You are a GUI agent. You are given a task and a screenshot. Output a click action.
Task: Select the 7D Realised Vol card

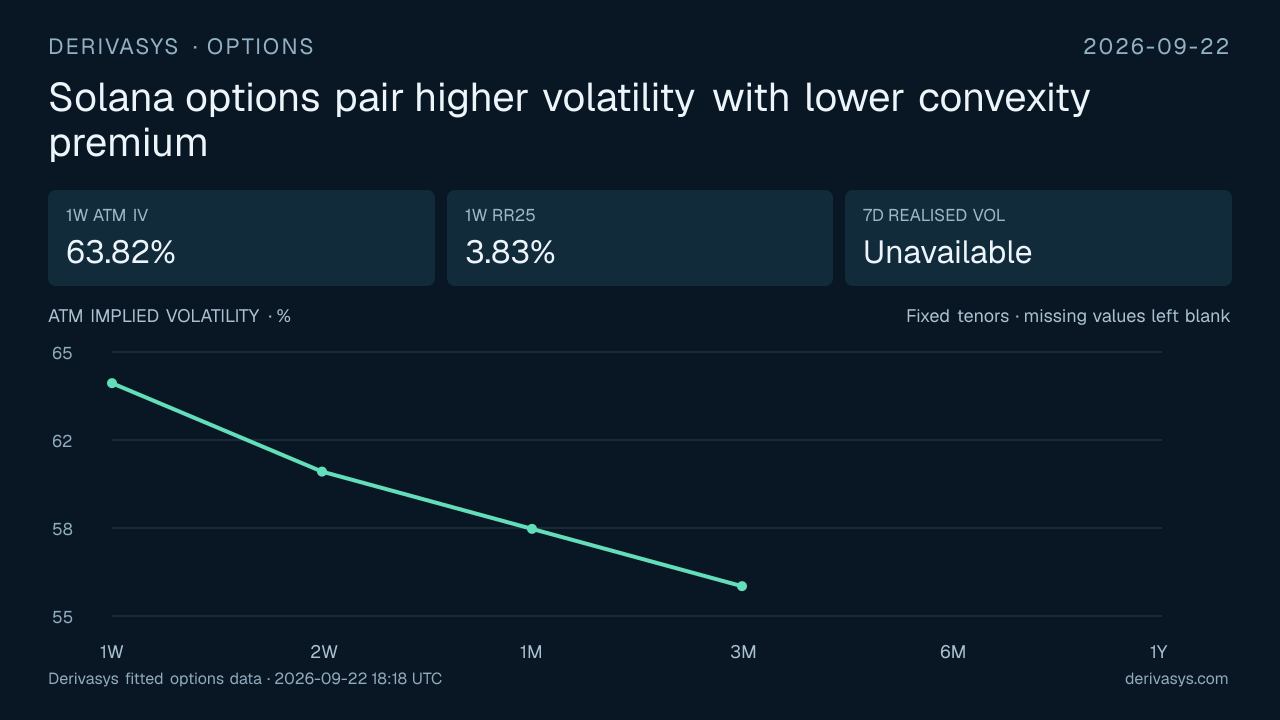(1038, 238)
